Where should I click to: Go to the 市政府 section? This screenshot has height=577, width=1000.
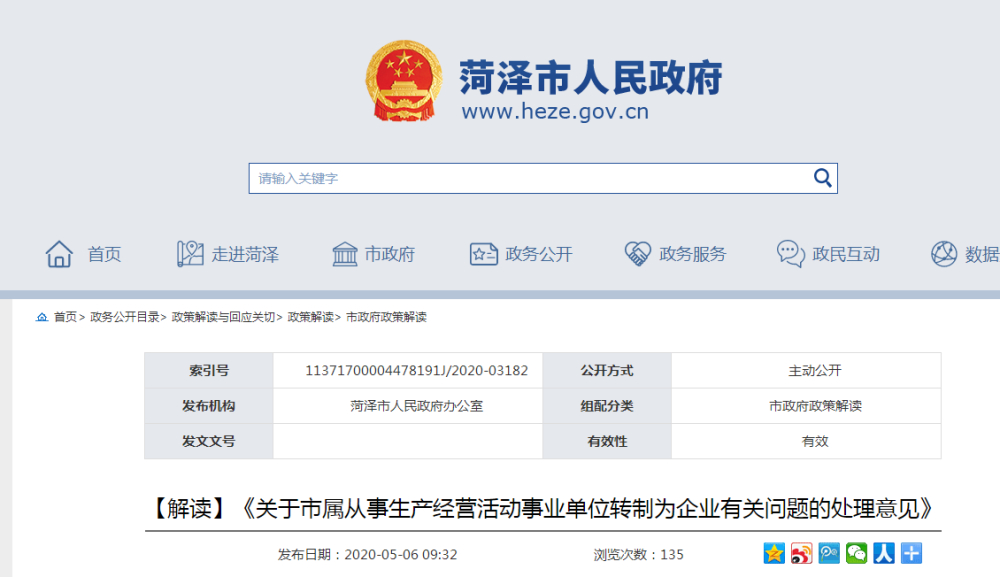[373, 254]
